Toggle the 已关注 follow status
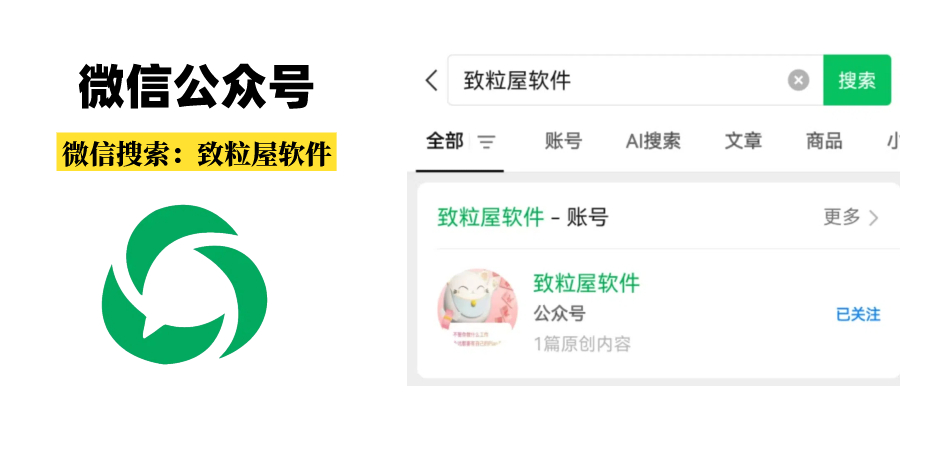Image resolution: width=951 pixels, height=450 pixels. coord(858,314)
